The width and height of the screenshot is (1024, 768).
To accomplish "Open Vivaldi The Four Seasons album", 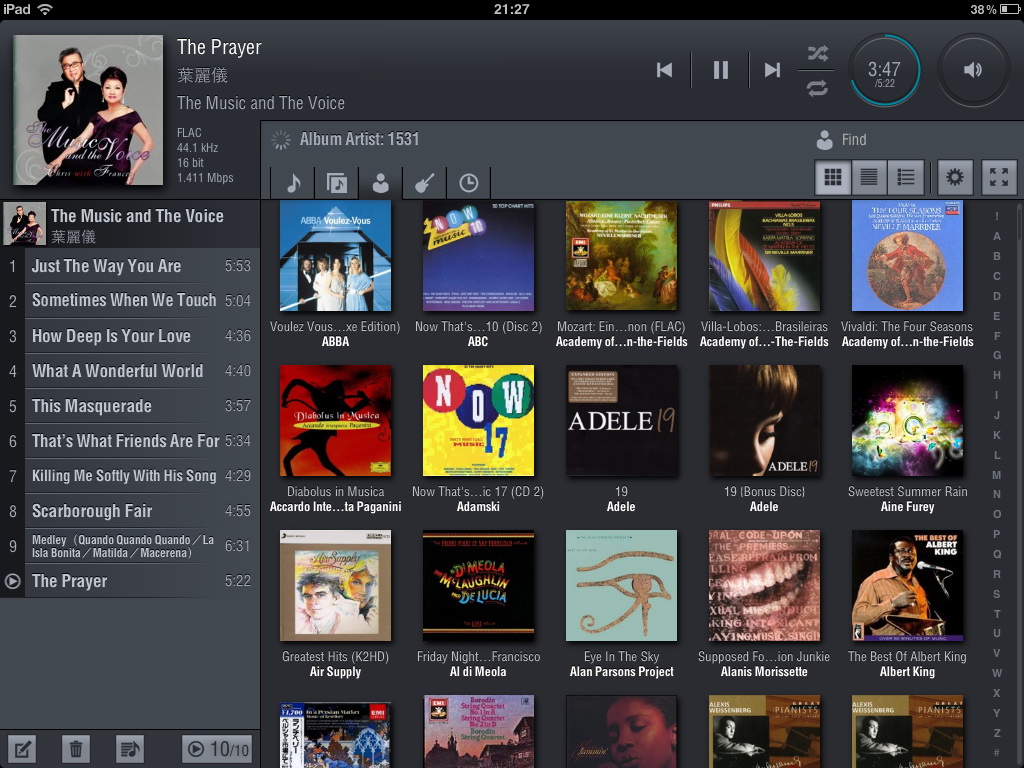I will pos(907,256).
